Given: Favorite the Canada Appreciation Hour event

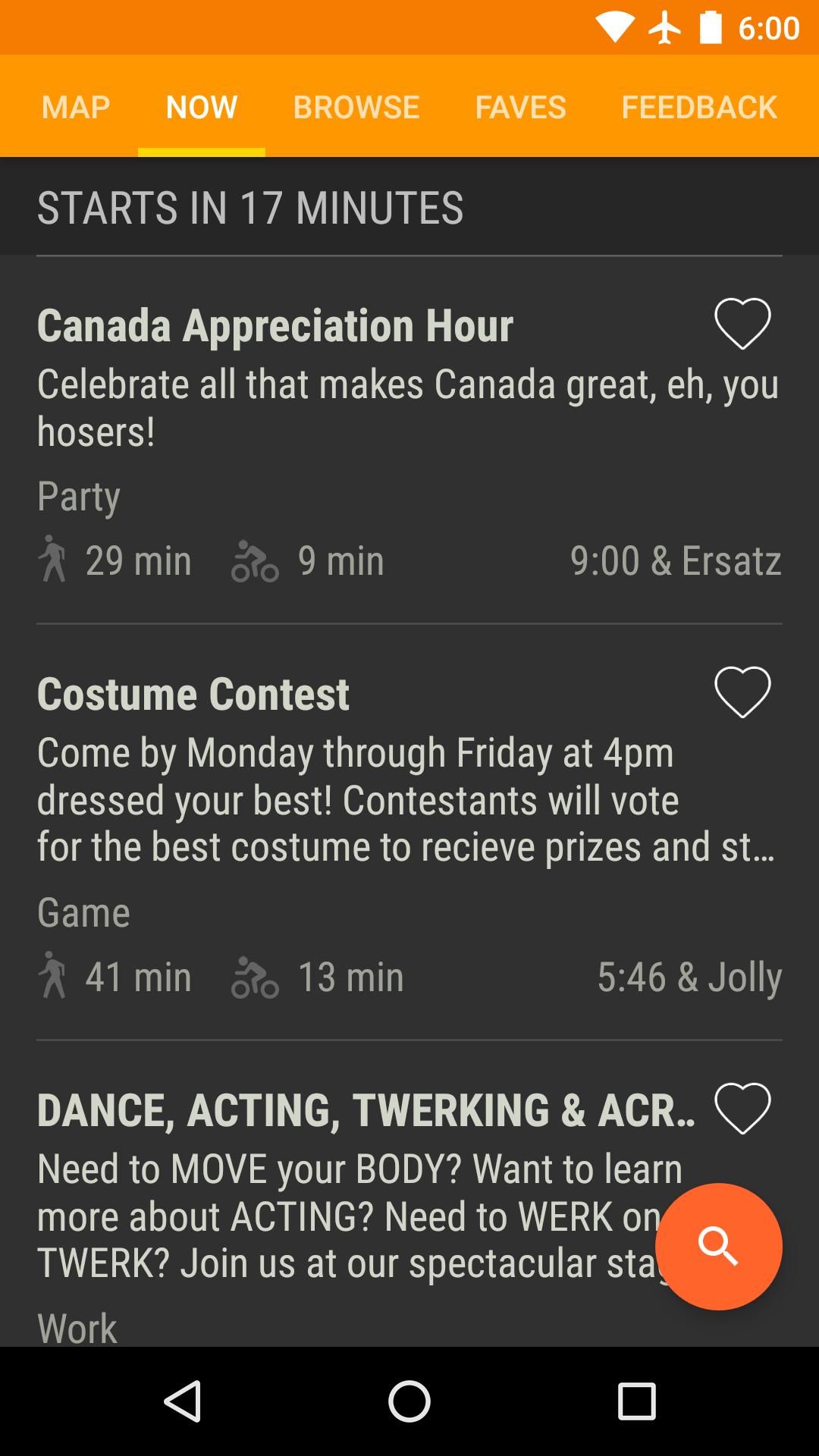Looking at the screenshot, I should tap(742, 324).
